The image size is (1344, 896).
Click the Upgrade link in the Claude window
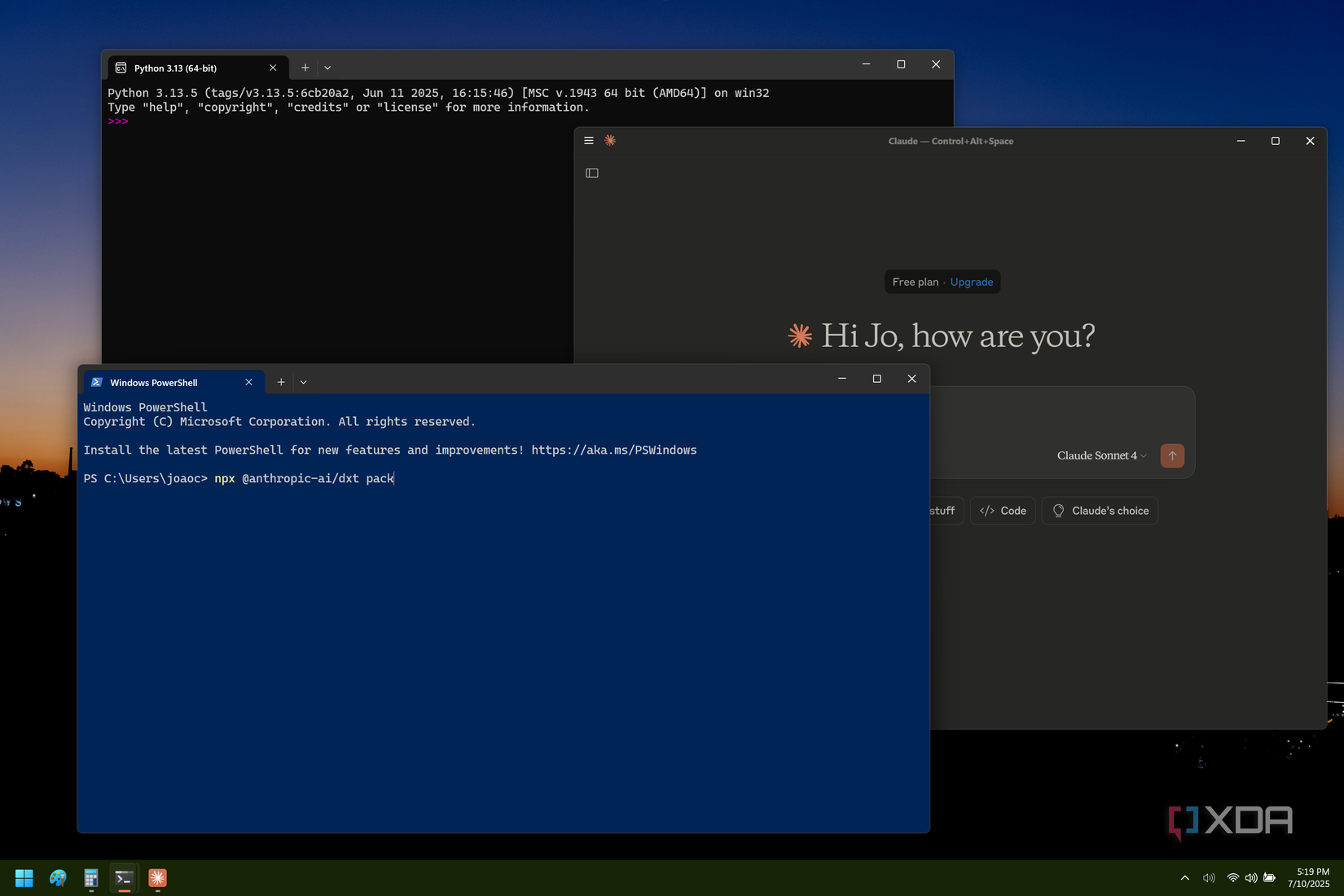pos(971,281)
